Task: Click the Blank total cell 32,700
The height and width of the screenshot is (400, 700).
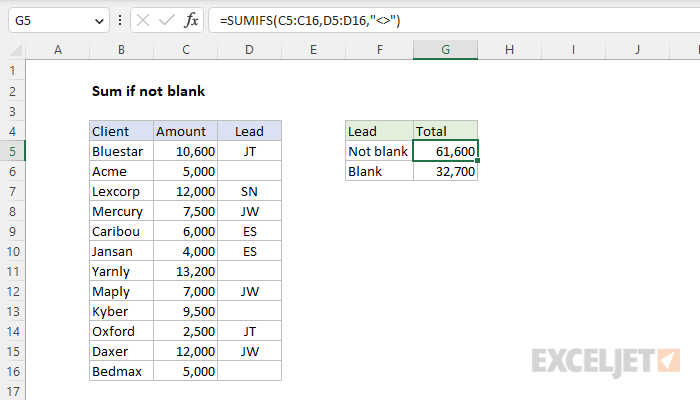Action: click(x=446, y=171)
